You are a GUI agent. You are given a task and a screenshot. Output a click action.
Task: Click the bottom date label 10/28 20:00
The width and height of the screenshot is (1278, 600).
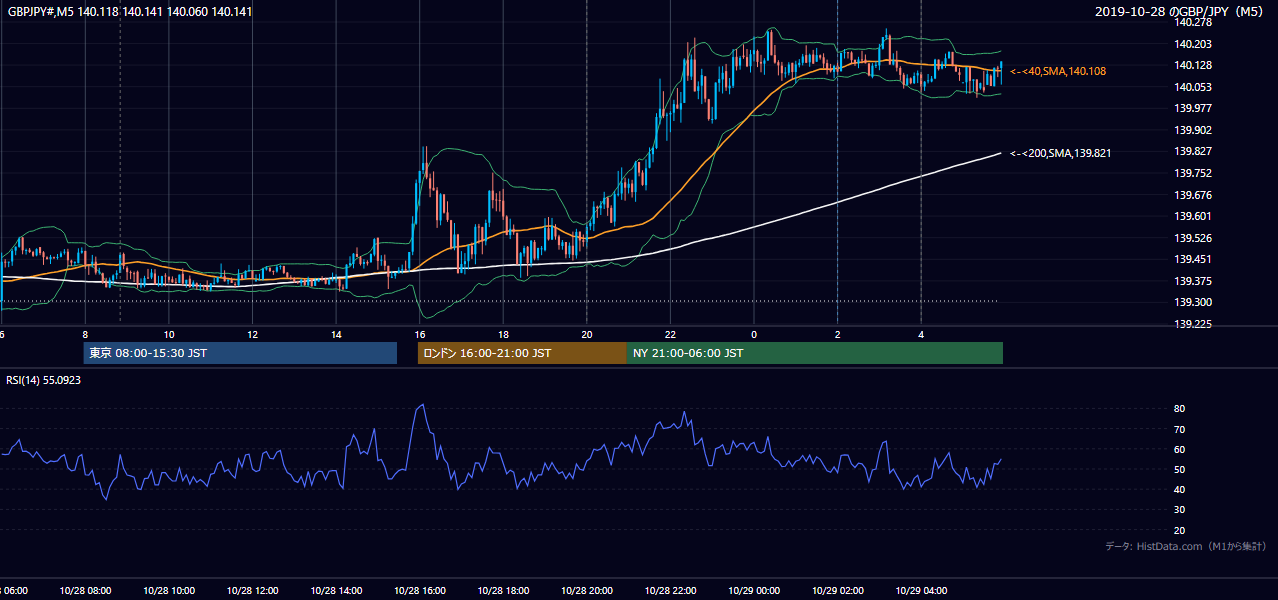click(x=587, y=591)
